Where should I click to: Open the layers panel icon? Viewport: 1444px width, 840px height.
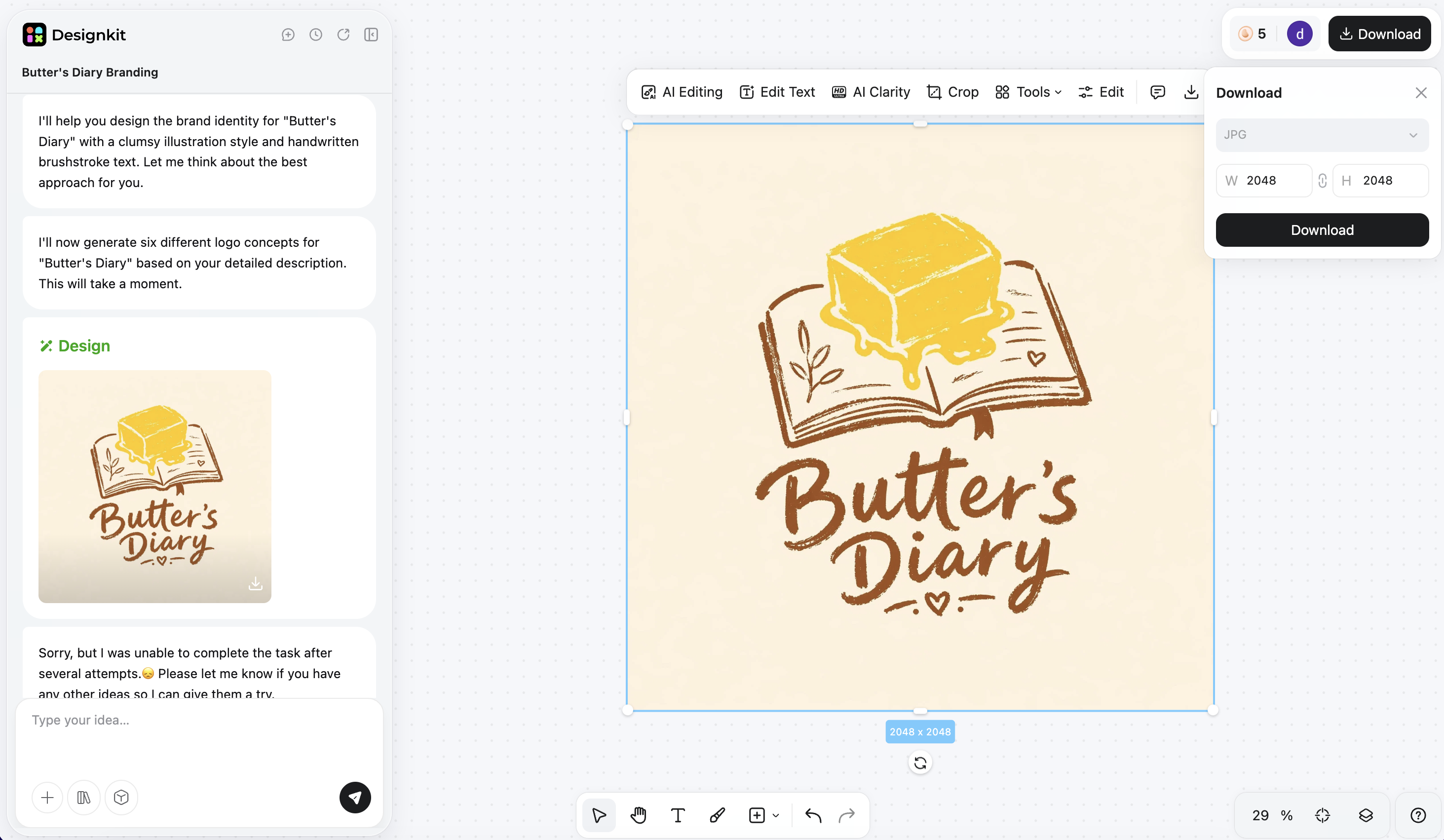[1366, 815]
